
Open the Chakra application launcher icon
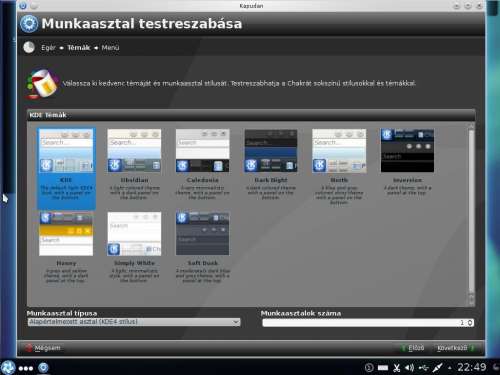8,368
